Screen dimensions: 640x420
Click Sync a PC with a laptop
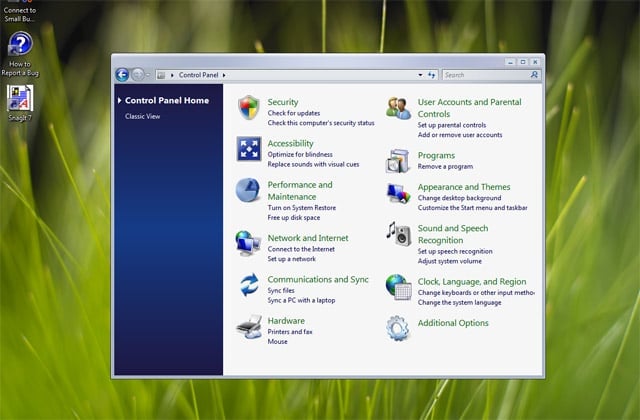click(301, 300)
